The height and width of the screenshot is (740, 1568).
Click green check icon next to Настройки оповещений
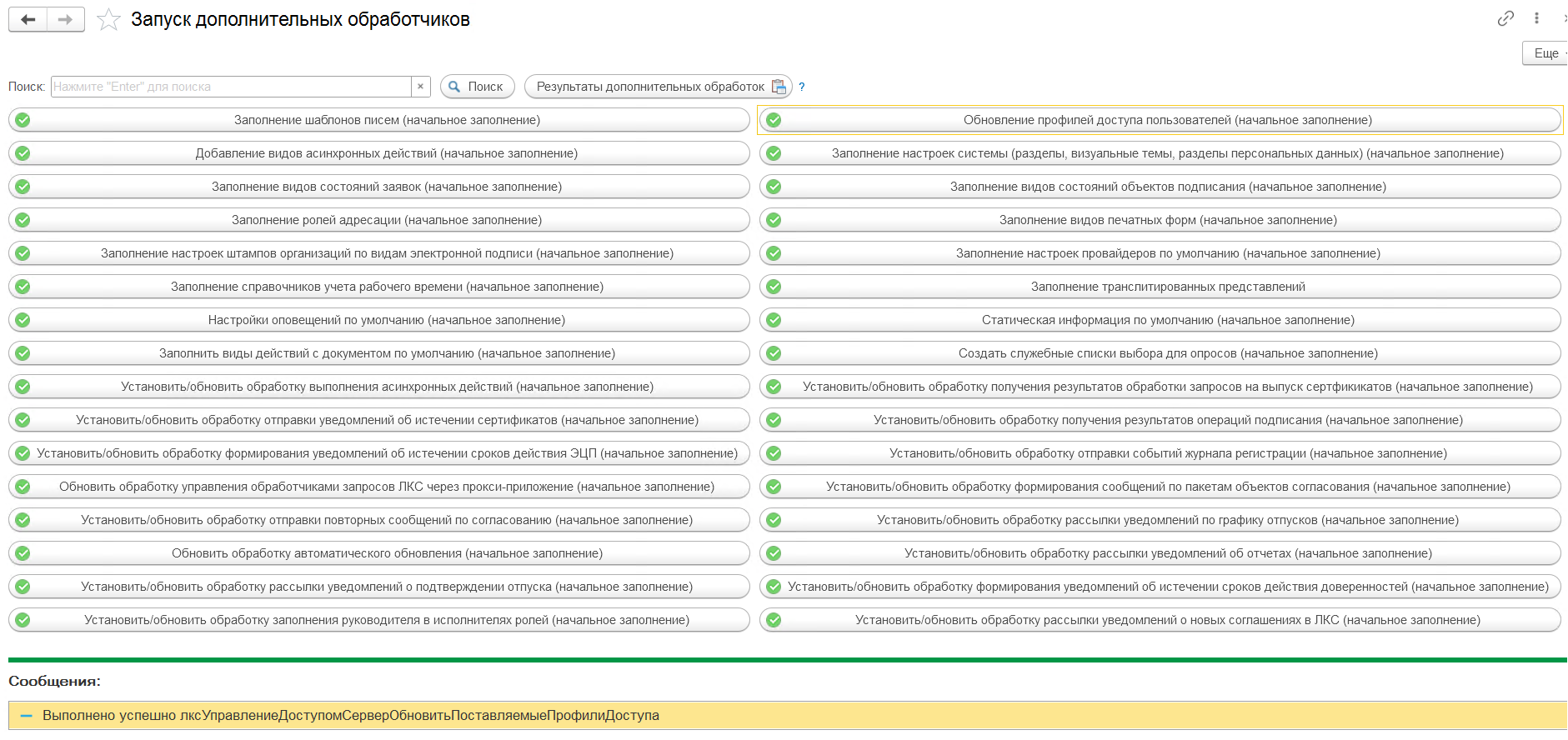tap(23, 320)
